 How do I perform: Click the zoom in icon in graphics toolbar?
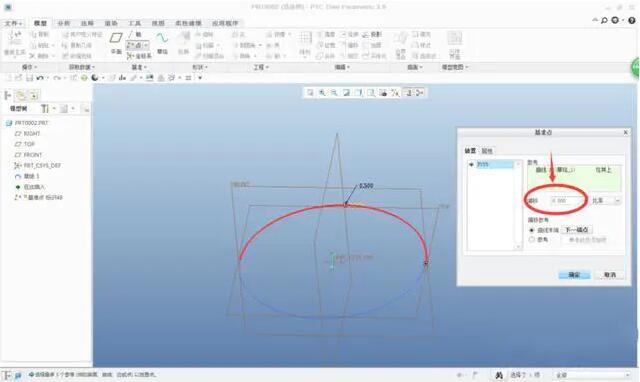pyautogui.click(x=322, y=93)
